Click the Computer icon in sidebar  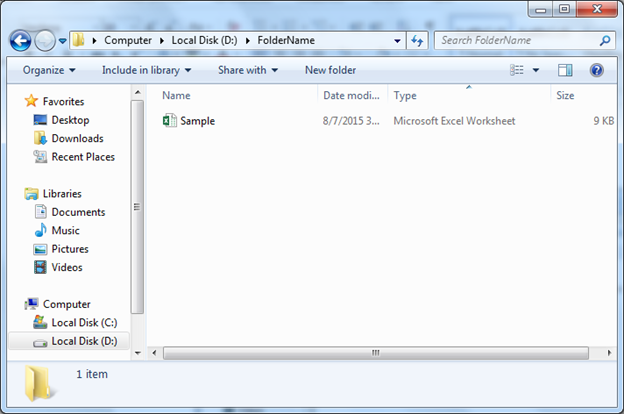click(x=31, y=304)
